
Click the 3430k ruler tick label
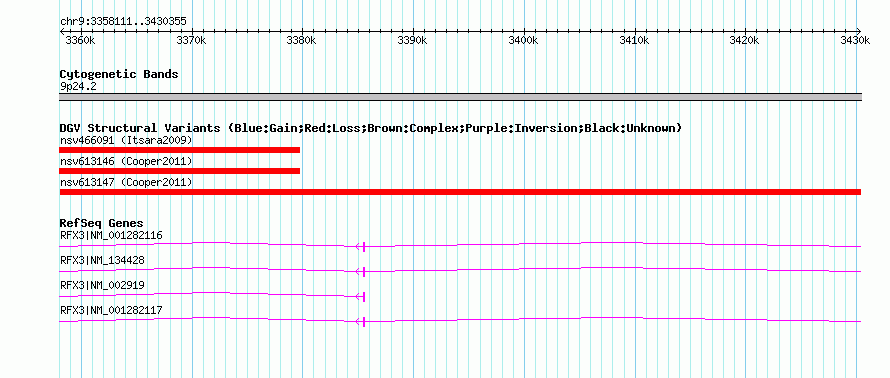(855, 40)
